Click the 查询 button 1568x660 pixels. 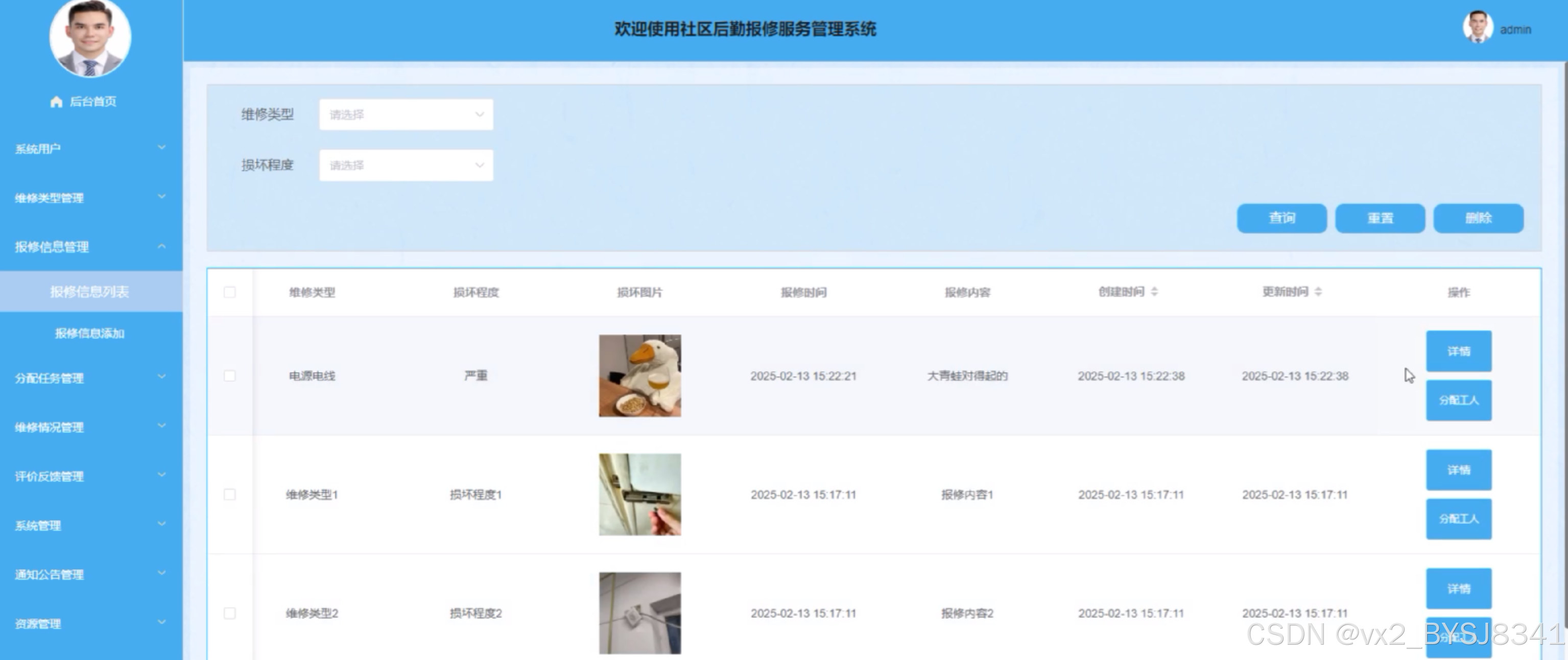[1281, 218]
